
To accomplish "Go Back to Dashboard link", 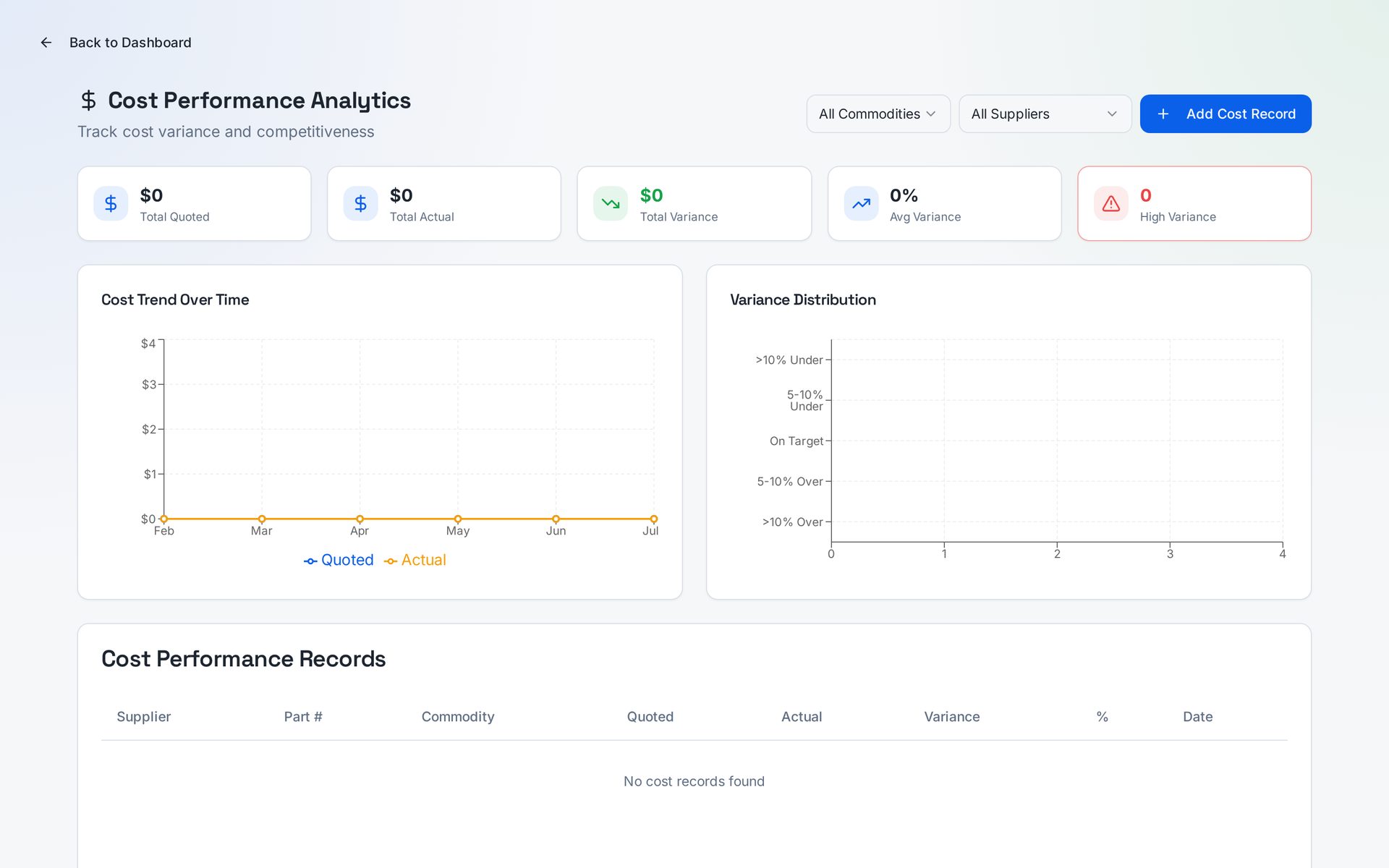I will coord(130,43).
